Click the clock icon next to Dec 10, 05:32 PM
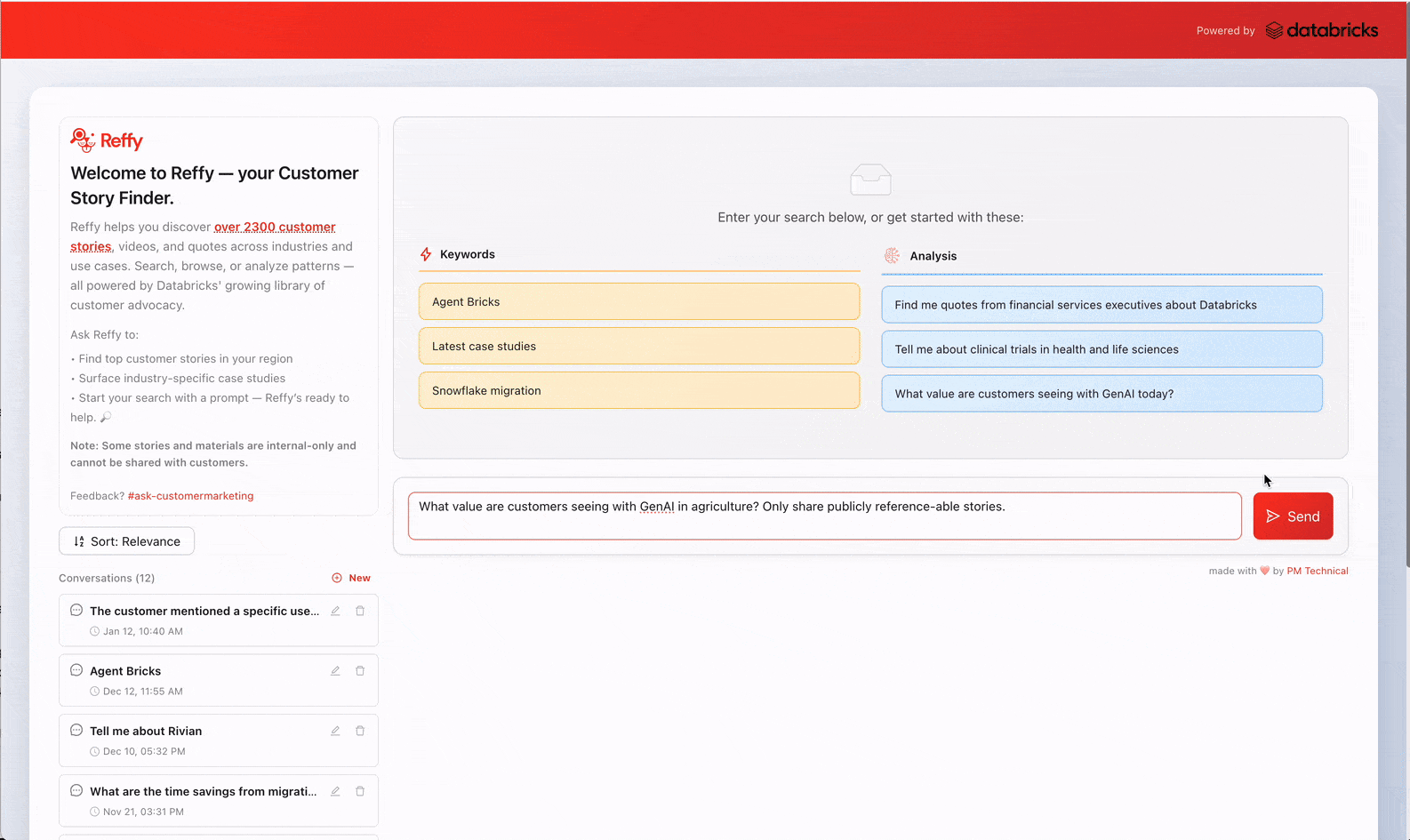This screenshot has width=1410, height=840. coord(94,751)
